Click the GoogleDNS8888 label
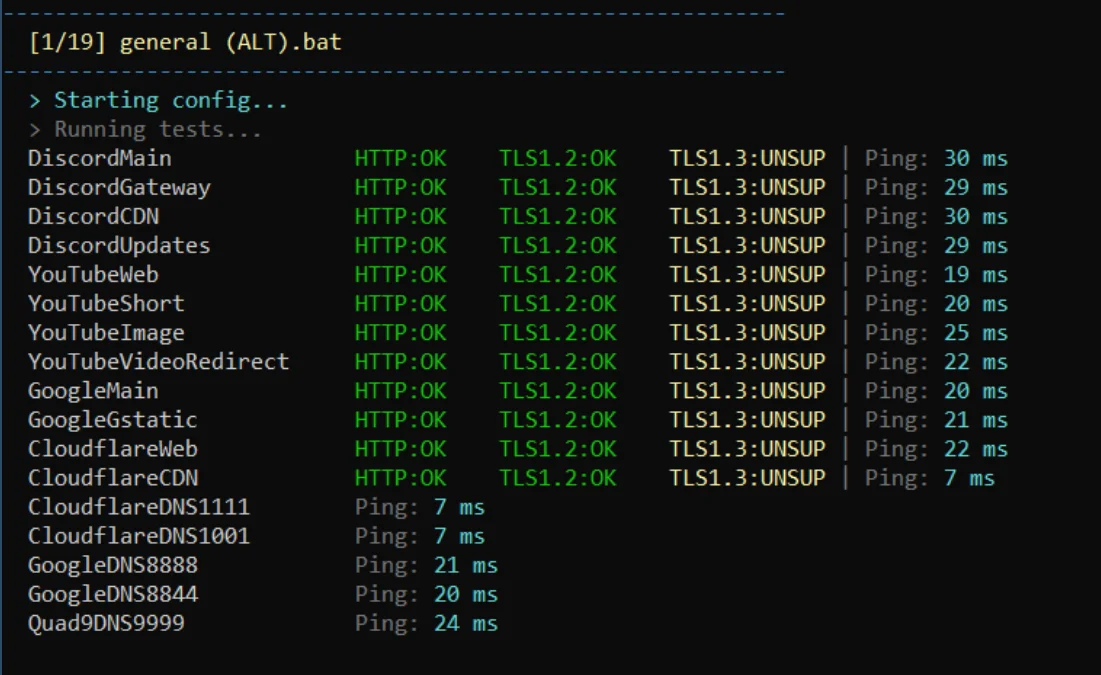1101x675 pixels. pos(113,565)
